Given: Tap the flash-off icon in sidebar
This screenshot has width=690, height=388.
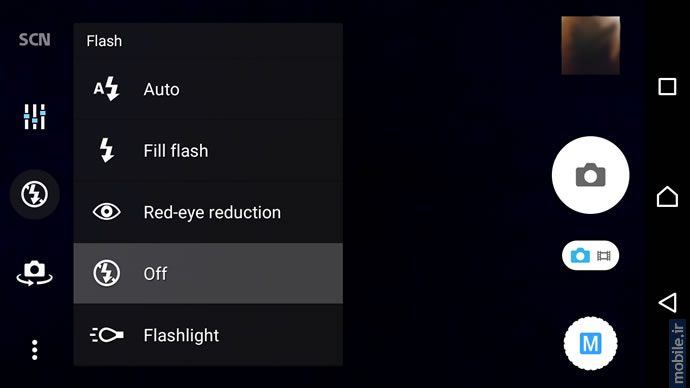Looking at the screenshot, I should 34,194.
